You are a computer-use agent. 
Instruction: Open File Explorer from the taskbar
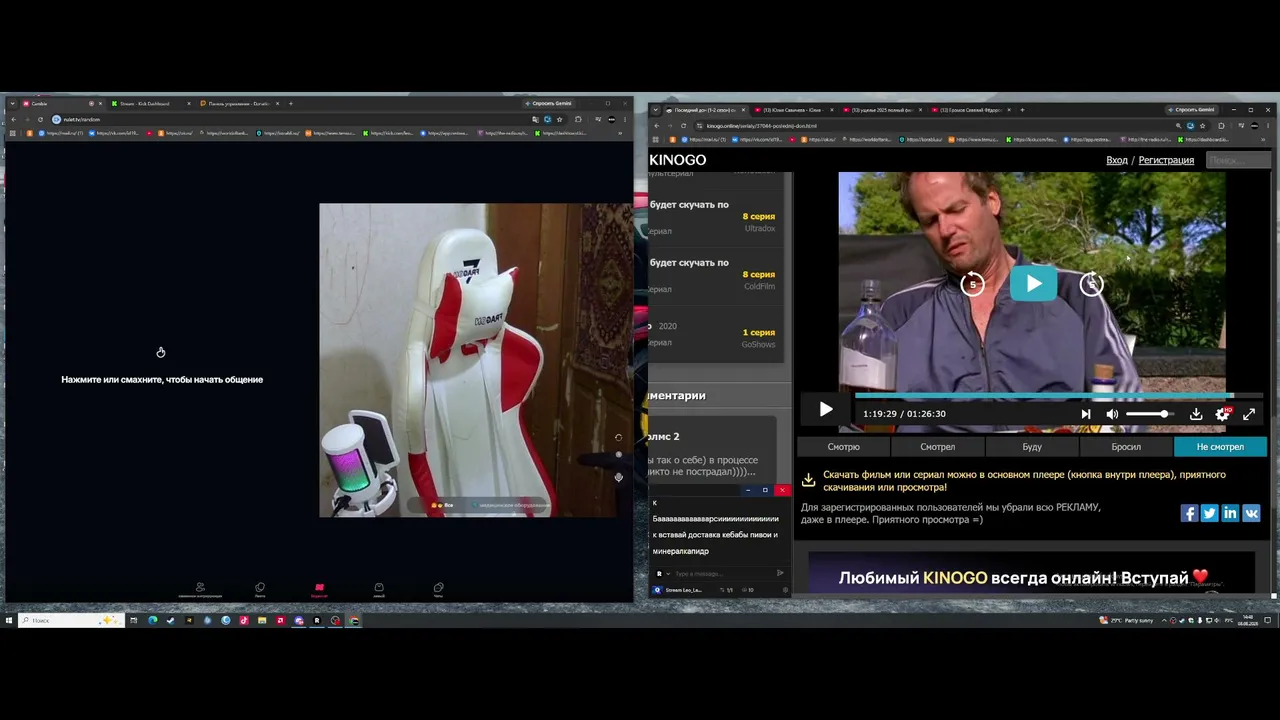[x=262, y=620]
